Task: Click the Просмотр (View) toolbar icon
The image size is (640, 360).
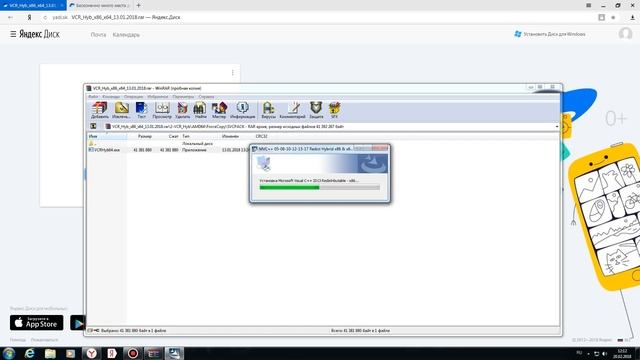Action: click(x=162, y=110)
